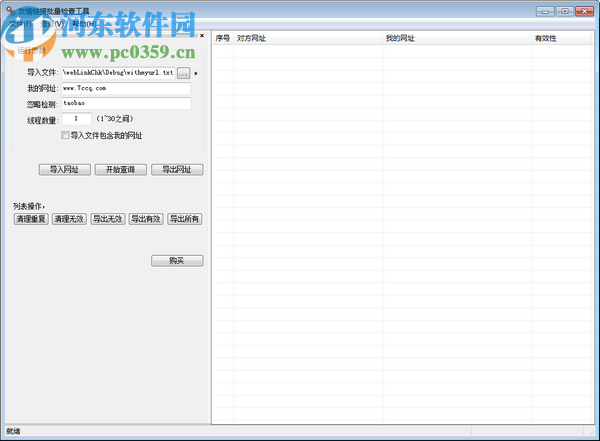This screenshot has height=441, width=600.
Task: Start query with 开始查询 button
Action: [121, 170]
